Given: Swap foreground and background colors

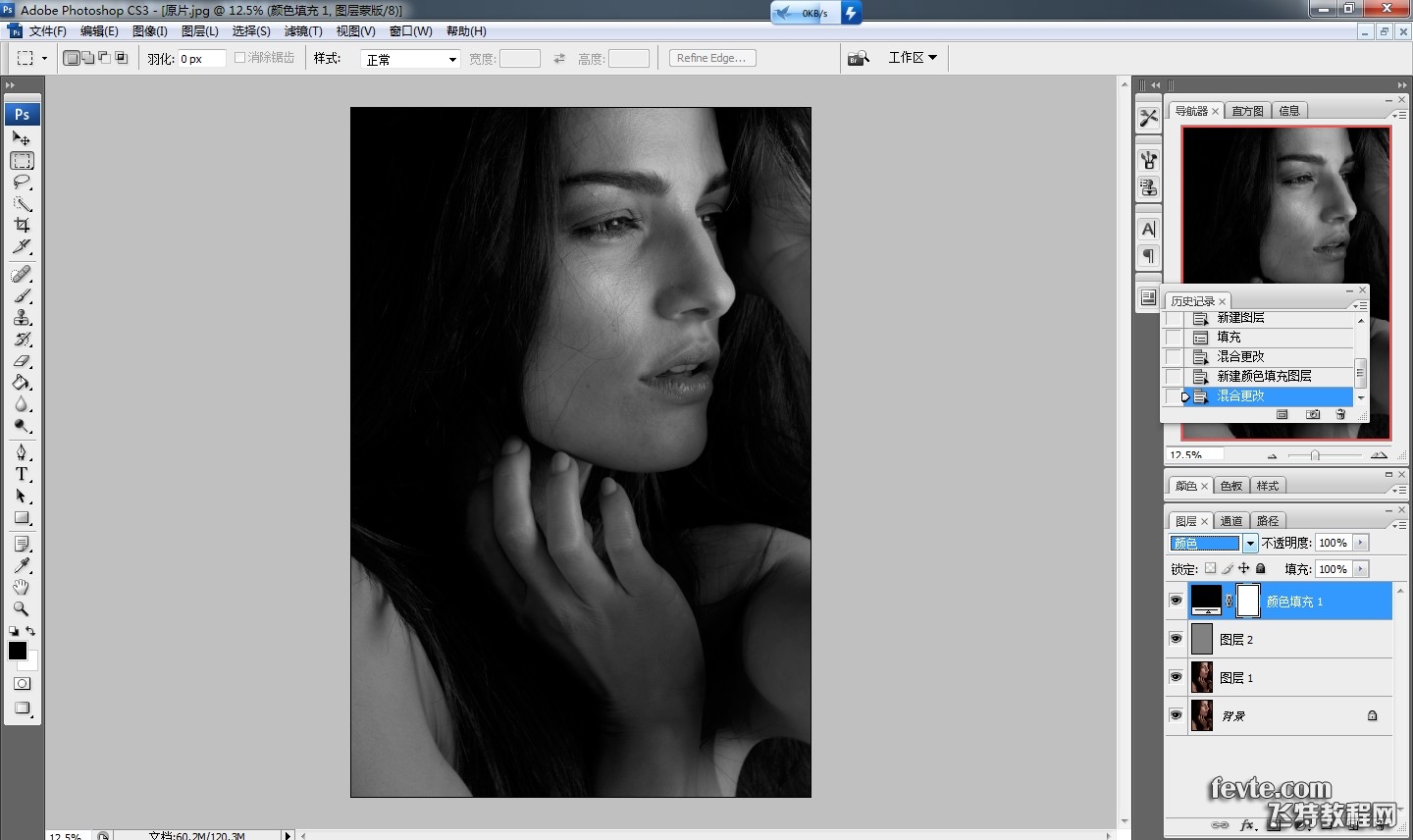Looking at the screenshot, I should pos(31,631).
